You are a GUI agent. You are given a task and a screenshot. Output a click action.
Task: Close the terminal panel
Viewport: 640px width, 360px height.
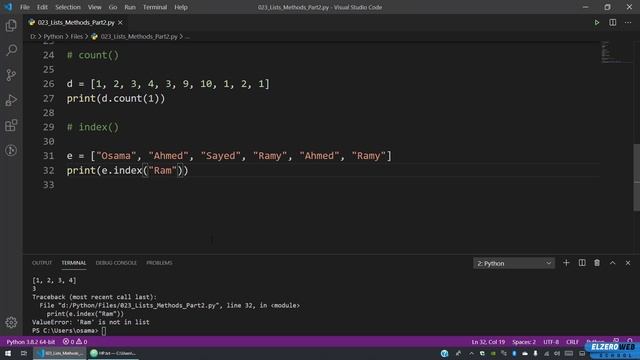tap(628, 263)
